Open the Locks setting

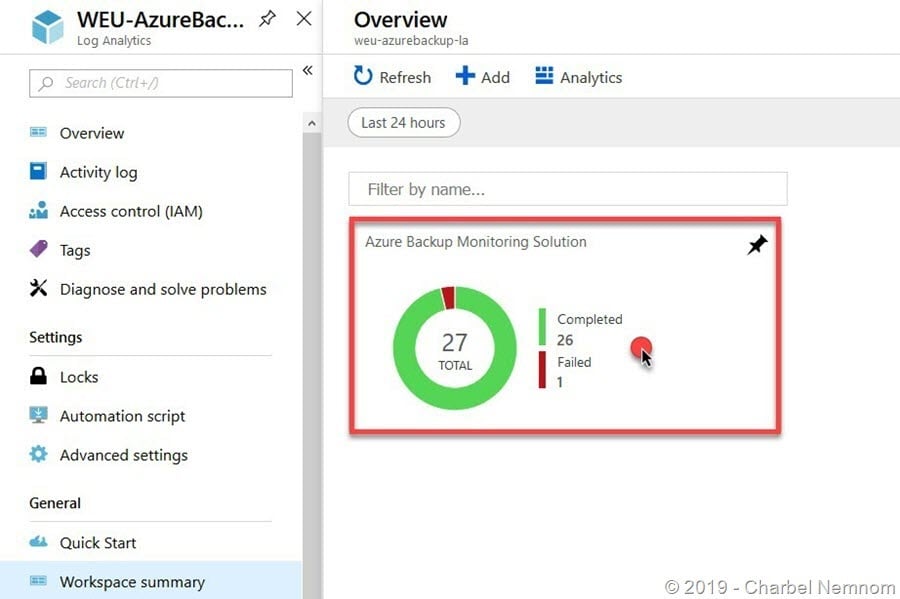(x=79, y=377)
